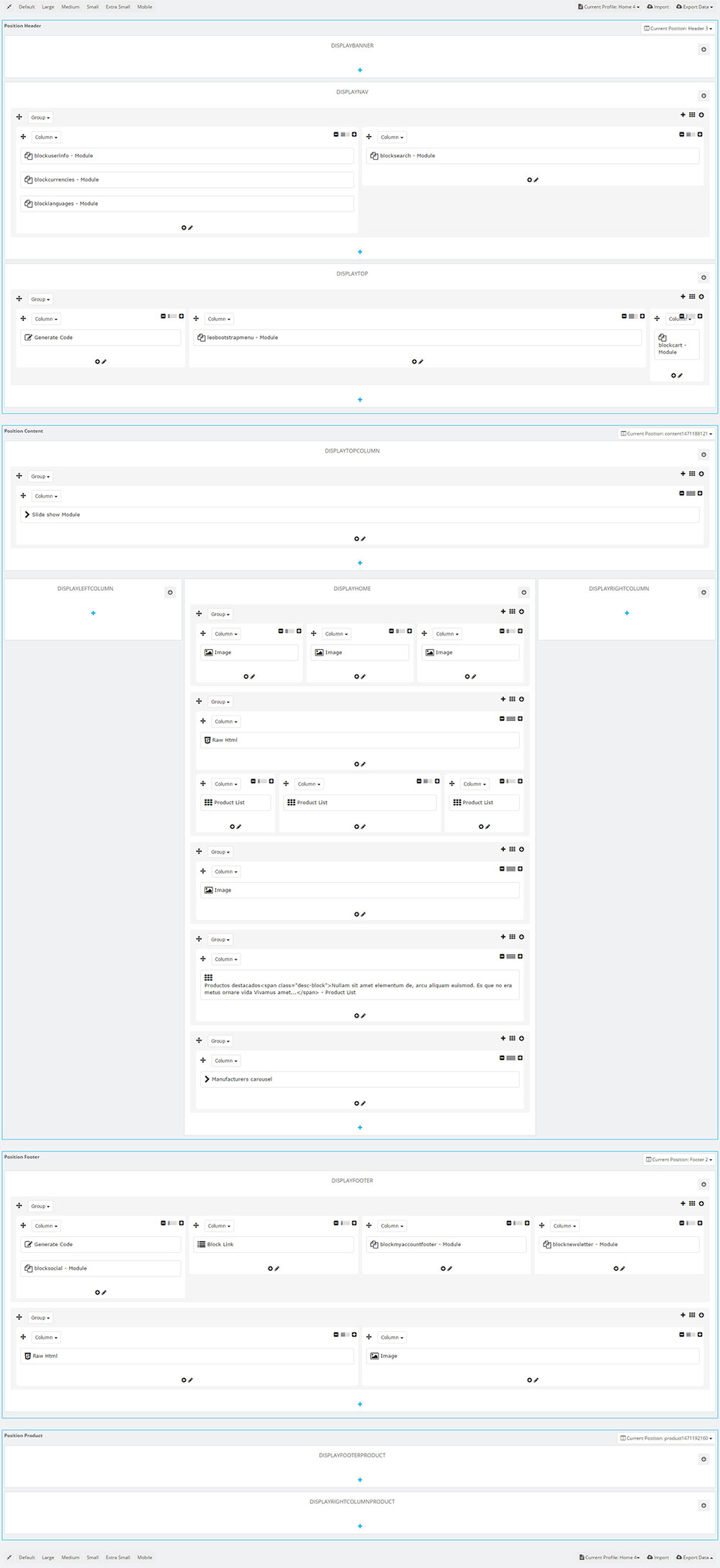The height and width of the screenshot is (1568, 720).
Task: Click the pin icon in the top toolbar
Action: (9, 7)
